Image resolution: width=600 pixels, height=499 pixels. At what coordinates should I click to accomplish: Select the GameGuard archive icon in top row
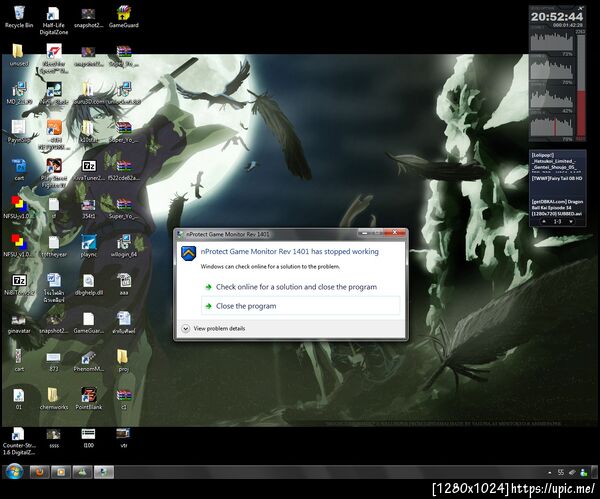click(123, 17)
